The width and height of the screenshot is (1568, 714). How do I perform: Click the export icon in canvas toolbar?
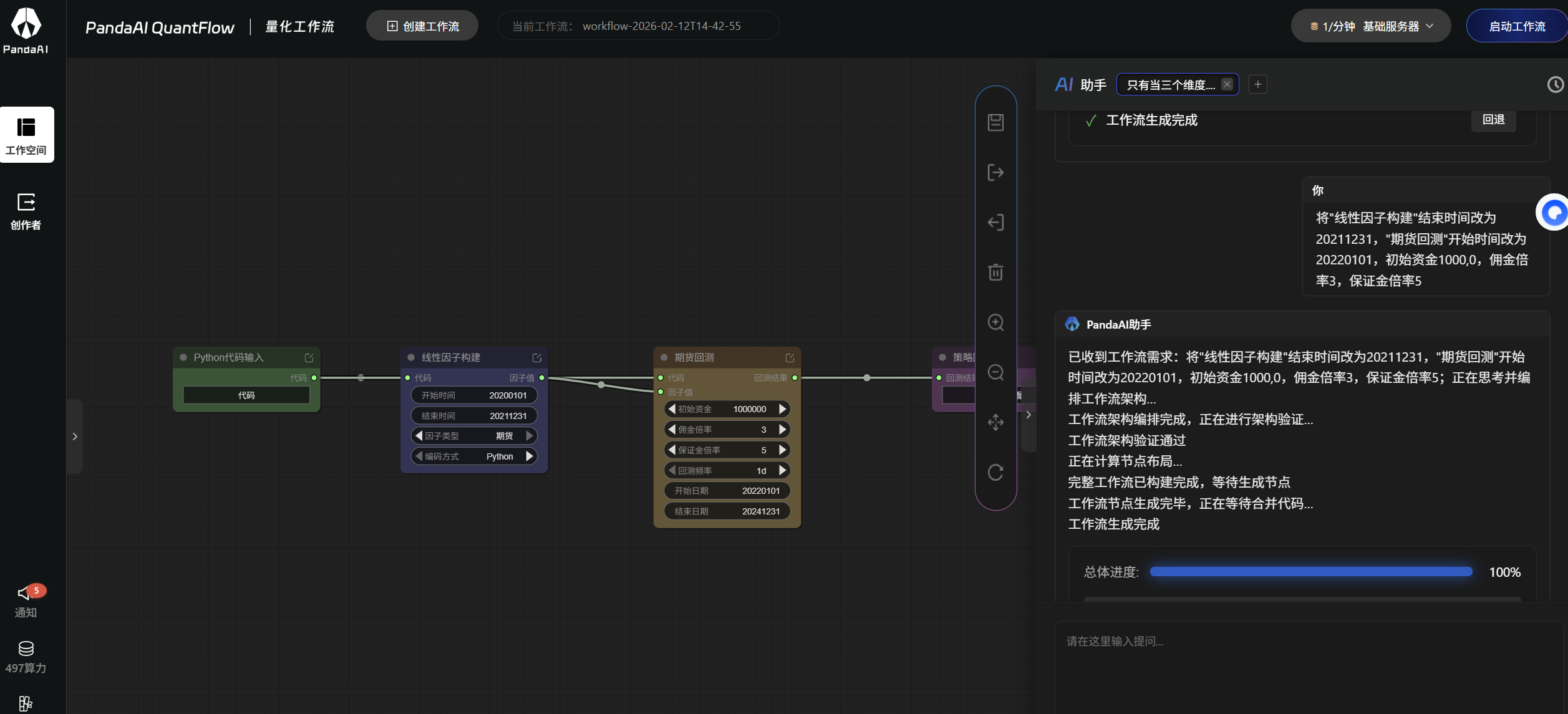coord(995,172)
